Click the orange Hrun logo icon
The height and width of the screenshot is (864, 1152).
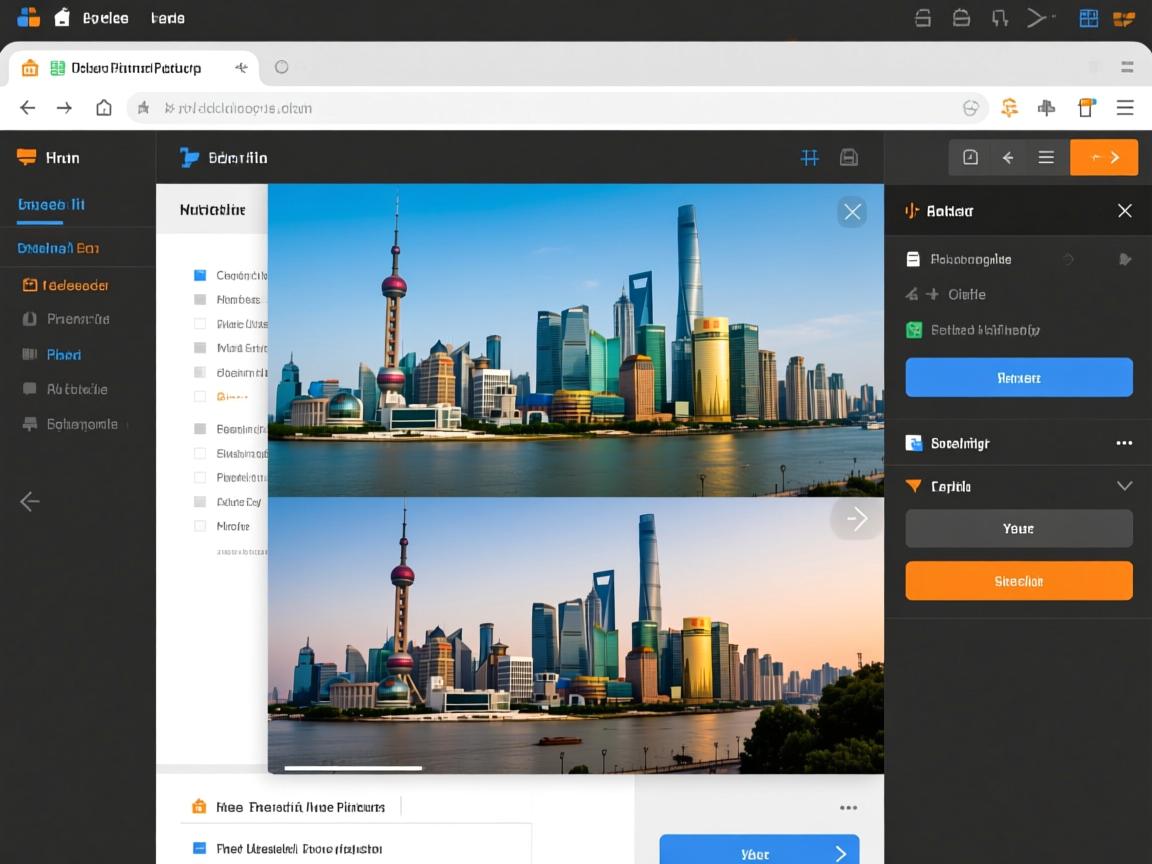[x=27, y=157]
